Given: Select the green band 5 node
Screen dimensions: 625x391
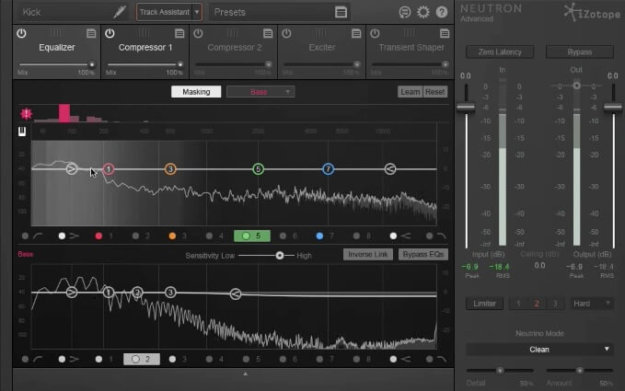Looking at the screenshot, I should [x=258, y=169].
